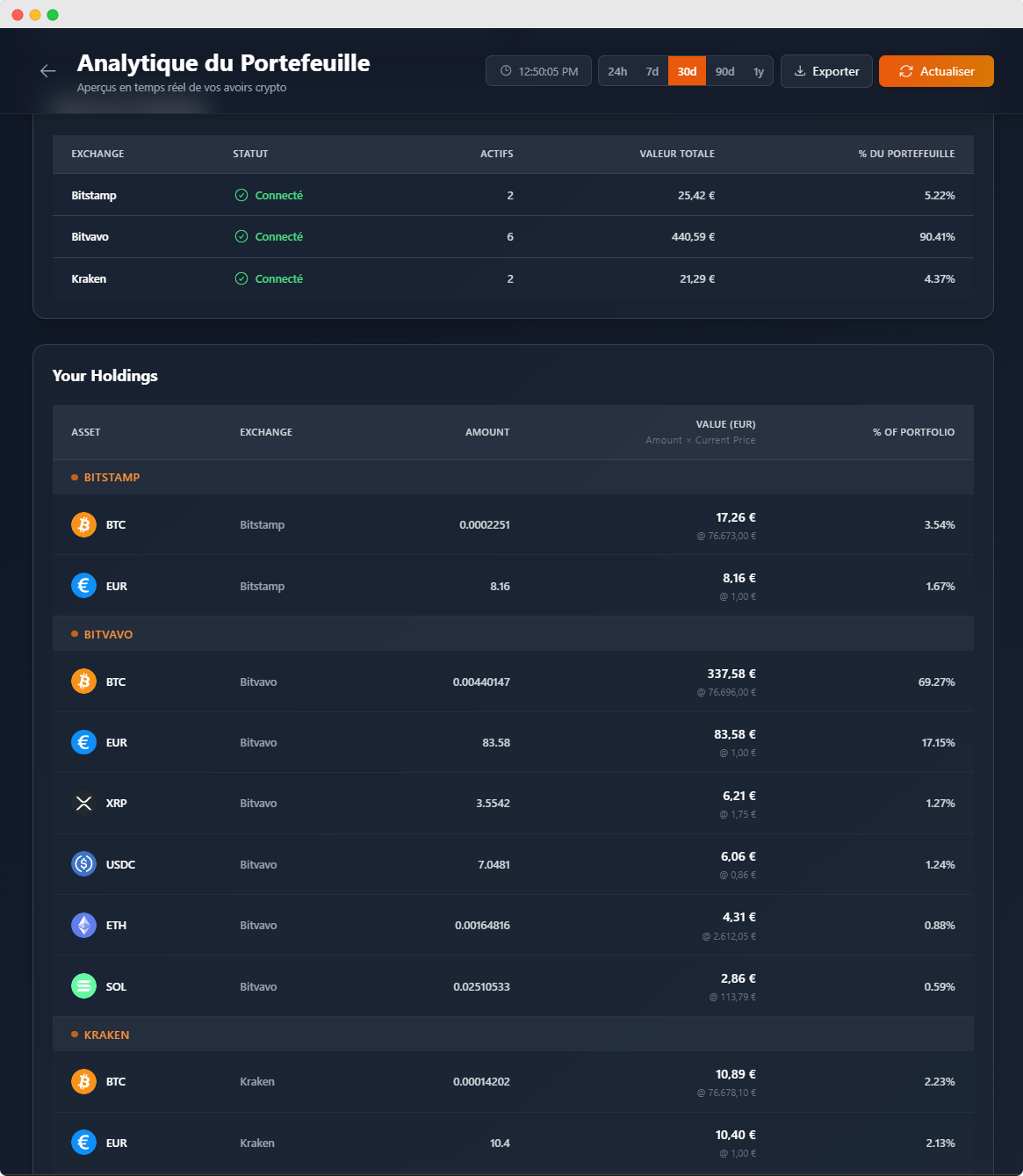The image size is (1023, 1176).
Task: Click the Bitvavo name in exchange table
Action: coord(90,236)
